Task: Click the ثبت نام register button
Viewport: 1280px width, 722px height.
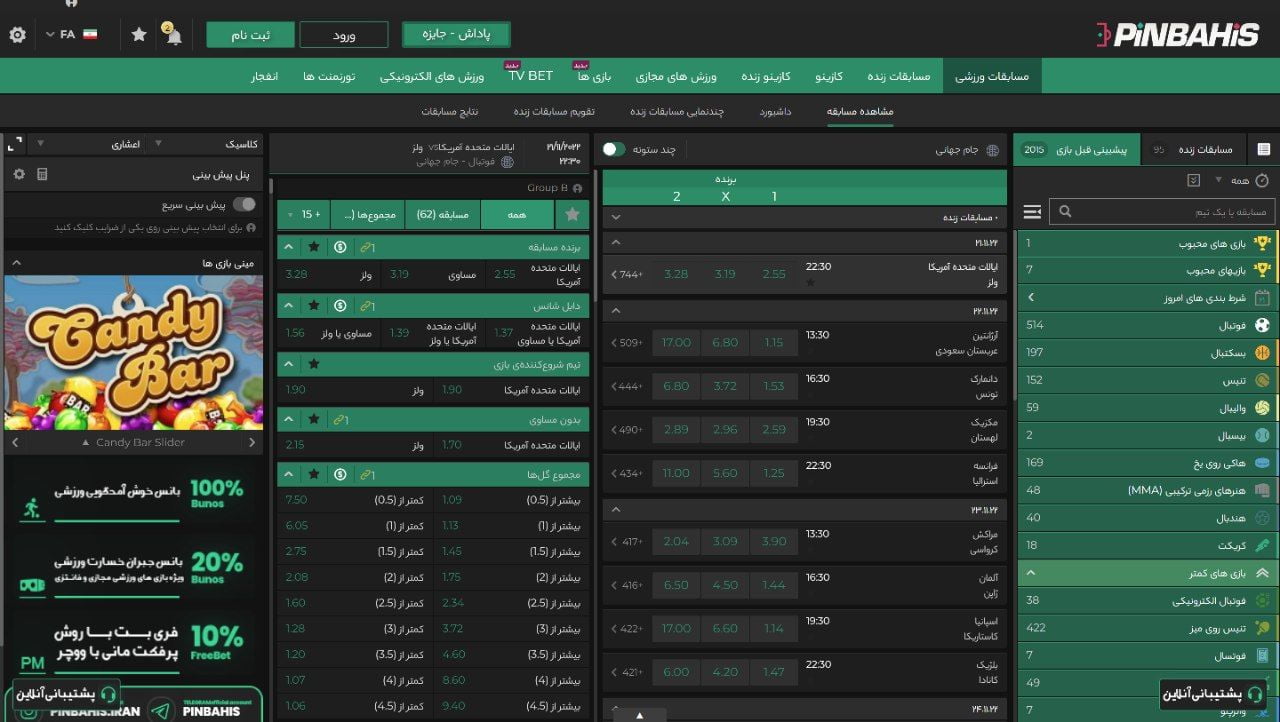Action: [x=250, y=35]
